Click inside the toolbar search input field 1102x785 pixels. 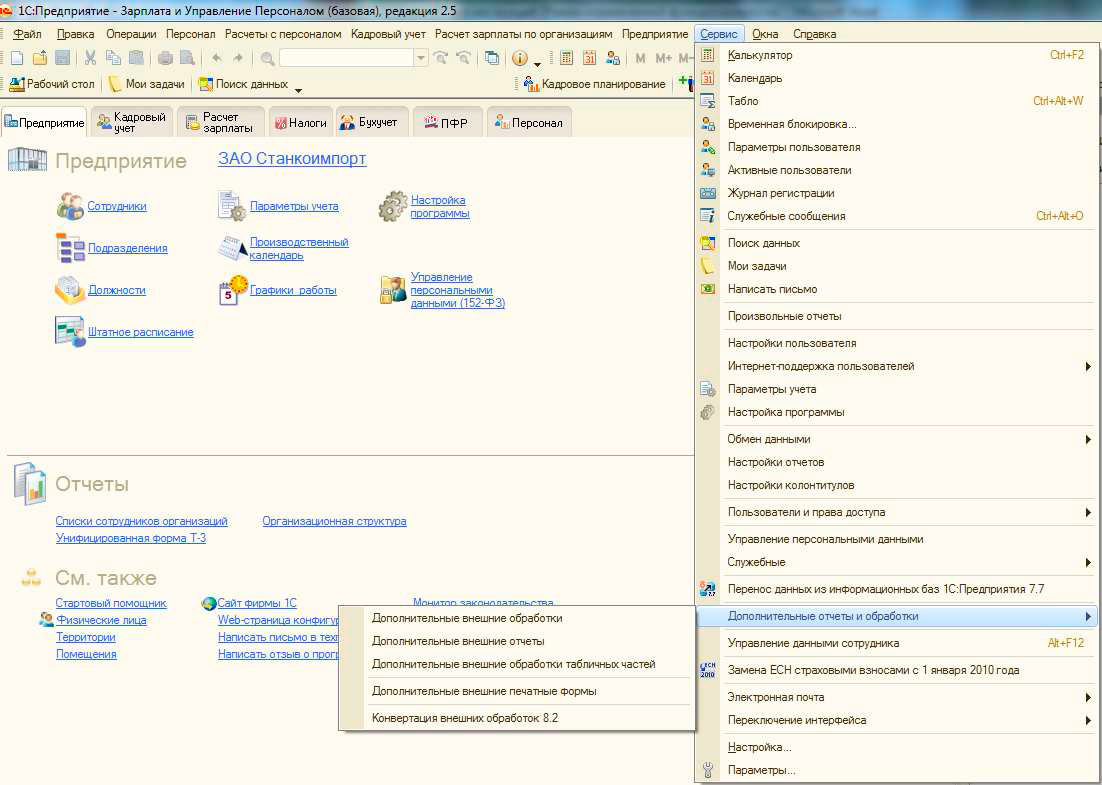click(x=346, y=58)
